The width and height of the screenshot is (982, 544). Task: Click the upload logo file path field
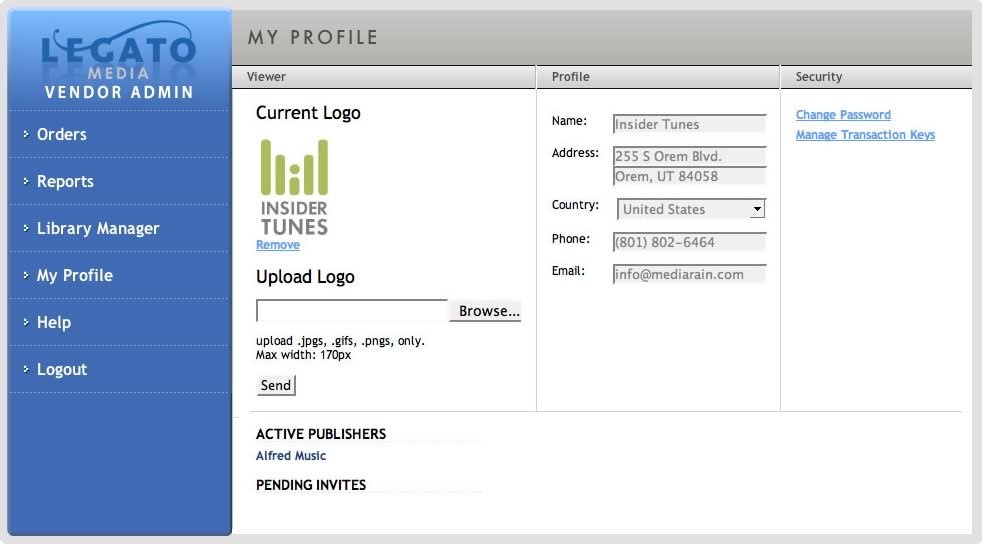click(352, 311)
